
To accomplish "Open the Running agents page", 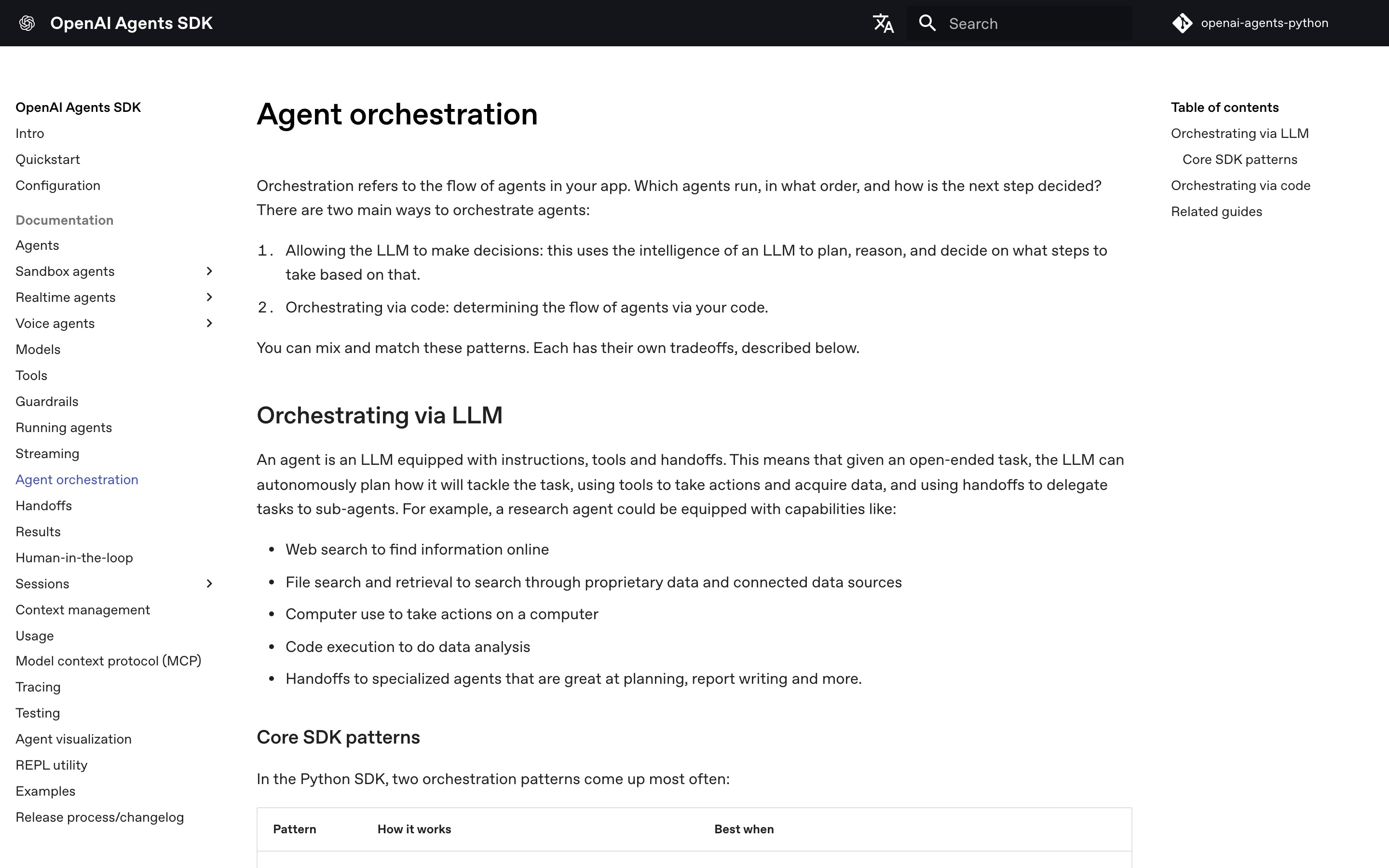I will 64,428.
